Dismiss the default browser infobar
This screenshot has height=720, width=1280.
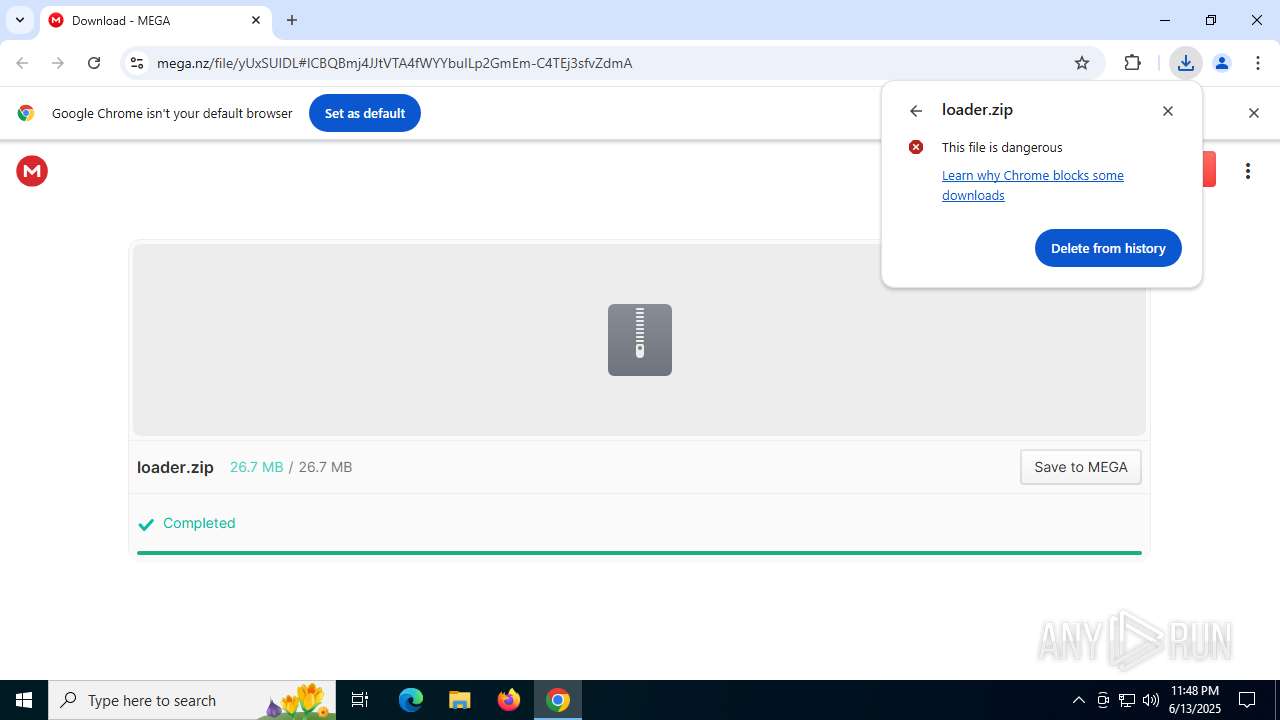(1253, 113)
